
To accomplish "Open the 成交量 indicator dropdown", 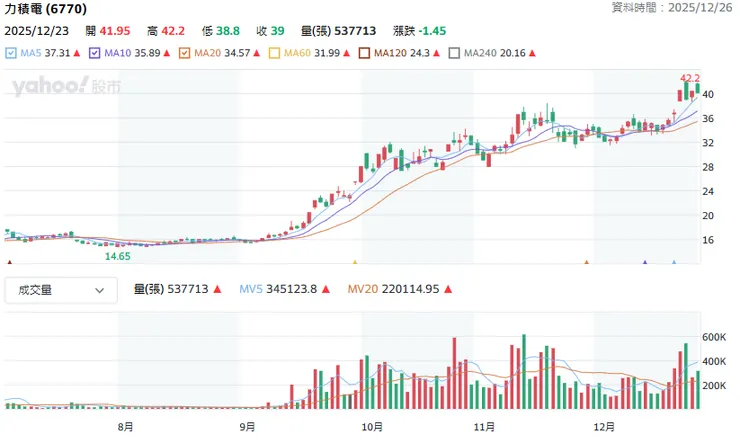I will (x=61, y=290).
